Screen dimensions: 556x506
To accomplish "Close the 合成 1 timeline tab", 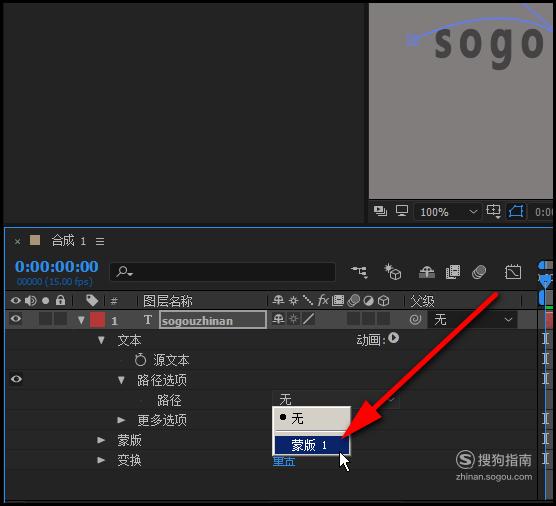I will point(17,241).
